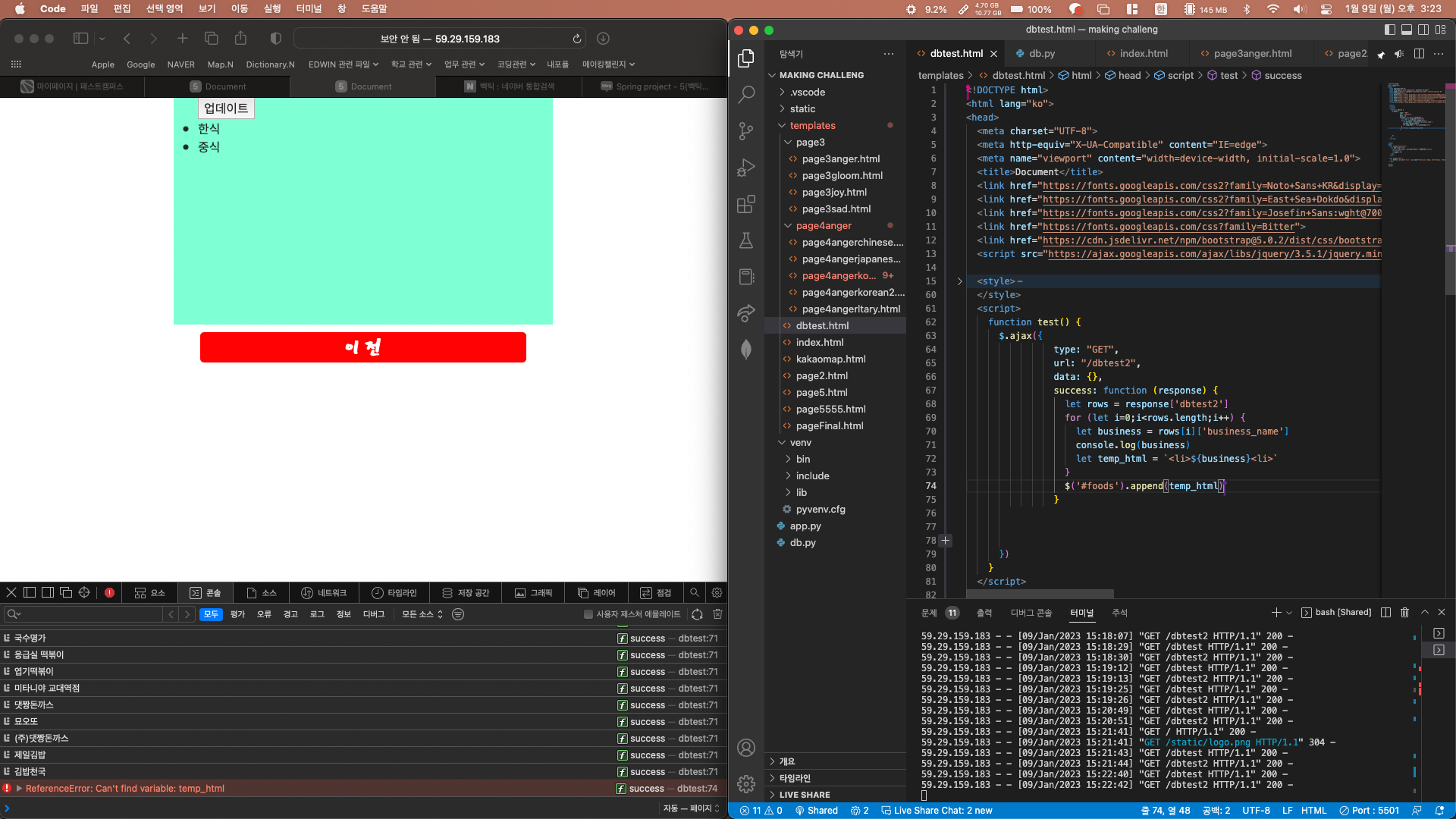Viewport: 1456px width, 819px height.
Task: Expand the ReferenceError message in the console
Action: pyautogui.click(x=19, y=789)
